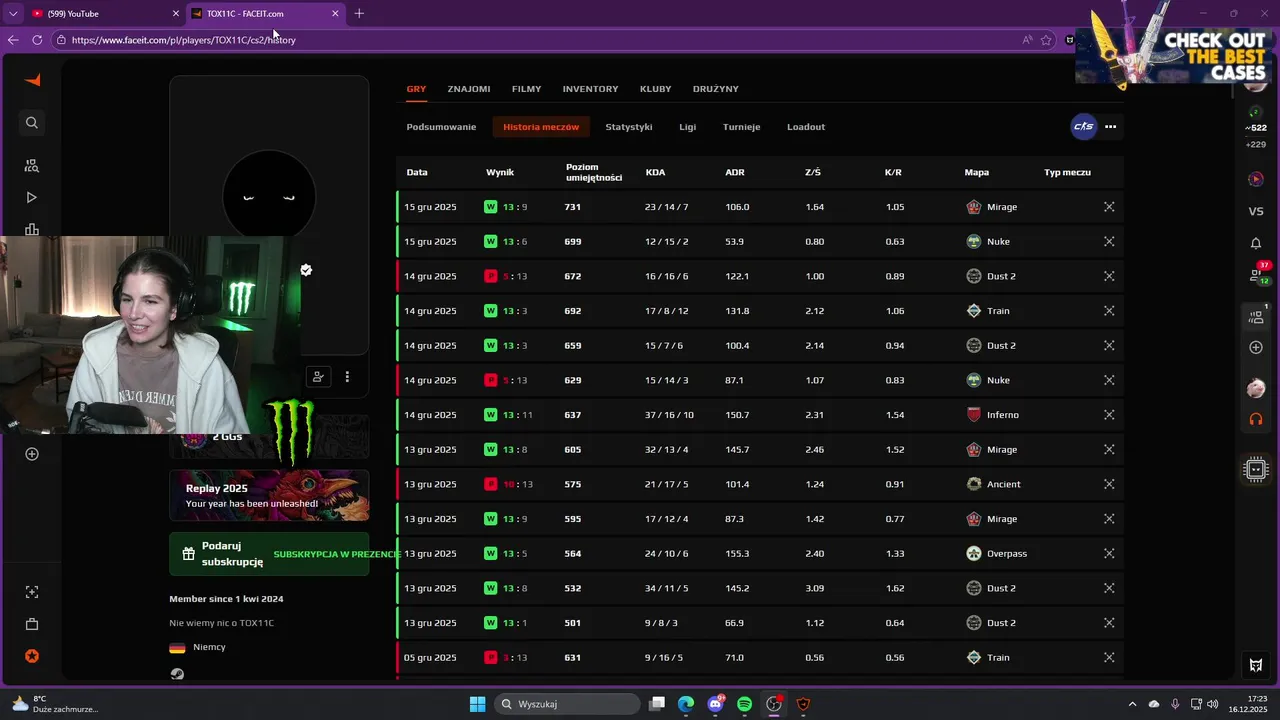Click the chat icon at bottom right corner
The height and width of the screenshot is (720, 1280).
tap(1256, 665)
